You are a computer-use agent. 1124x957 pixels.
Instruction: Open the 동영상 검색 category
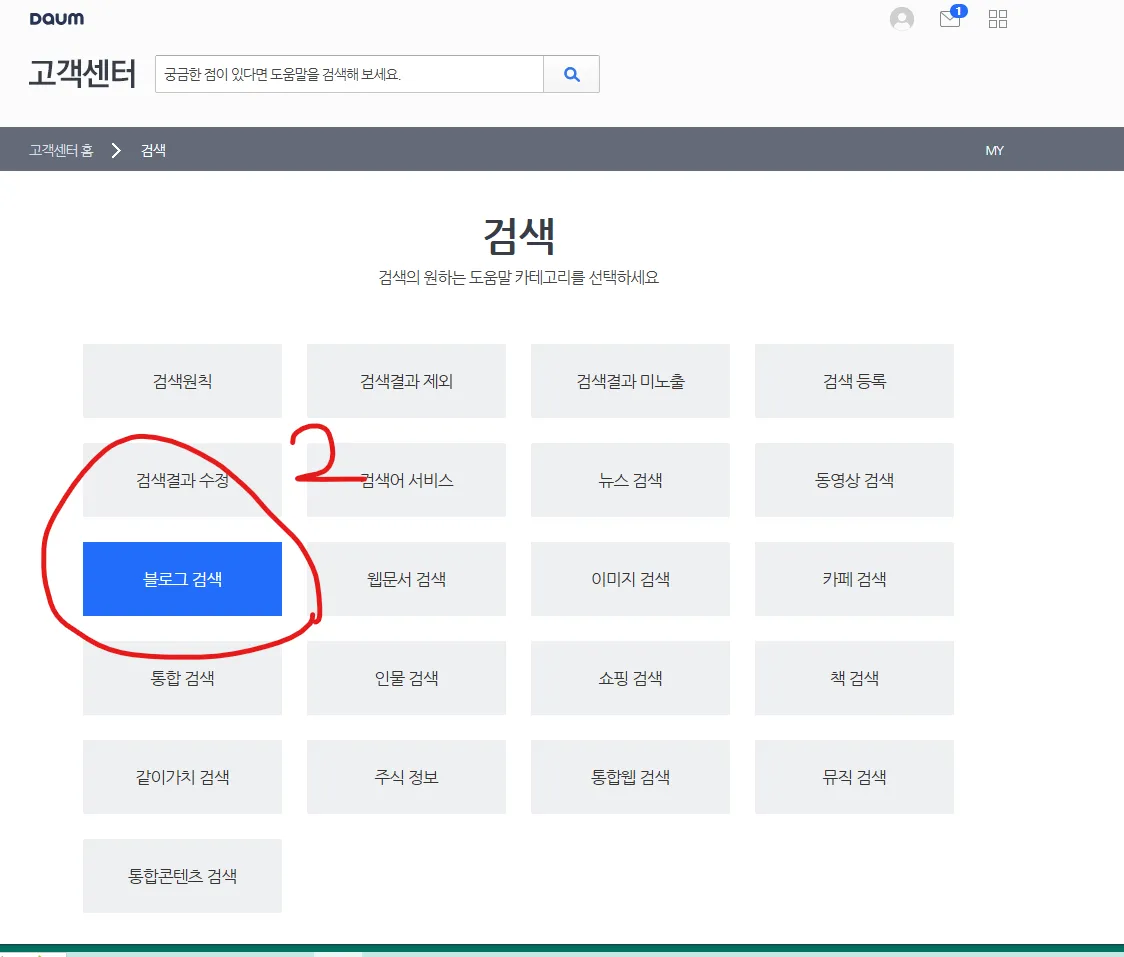pos(854,480)
